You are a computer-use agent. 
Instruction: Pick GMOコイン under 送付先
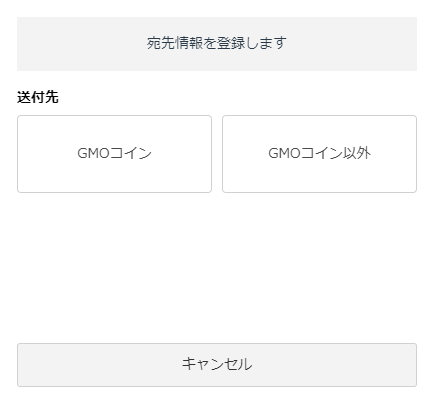tap(114, 154)
